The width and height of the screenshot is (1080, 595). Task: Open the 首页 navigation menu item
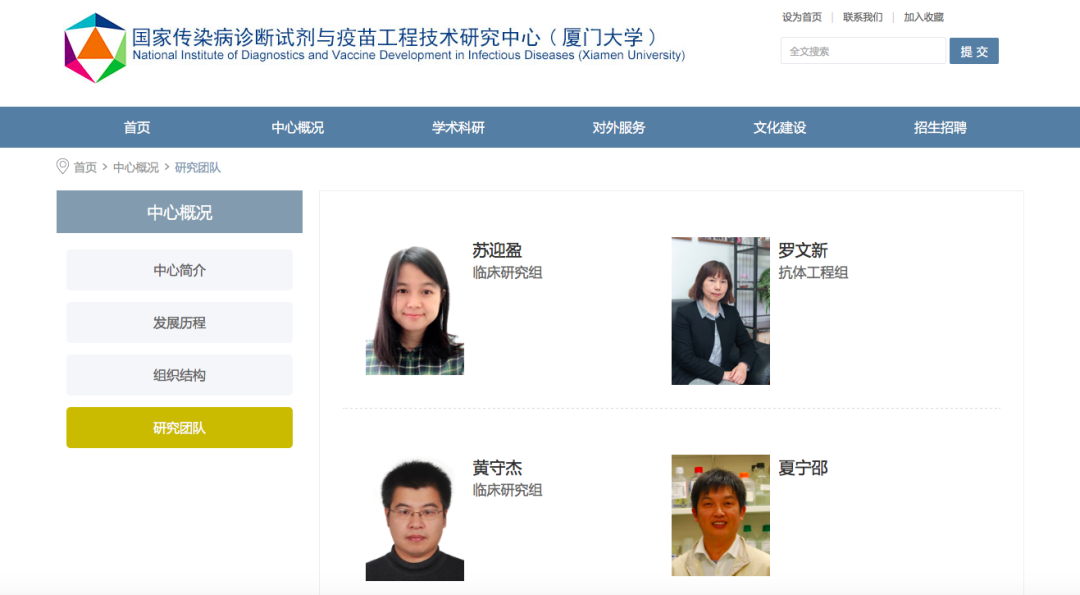[x=136, y=127]
